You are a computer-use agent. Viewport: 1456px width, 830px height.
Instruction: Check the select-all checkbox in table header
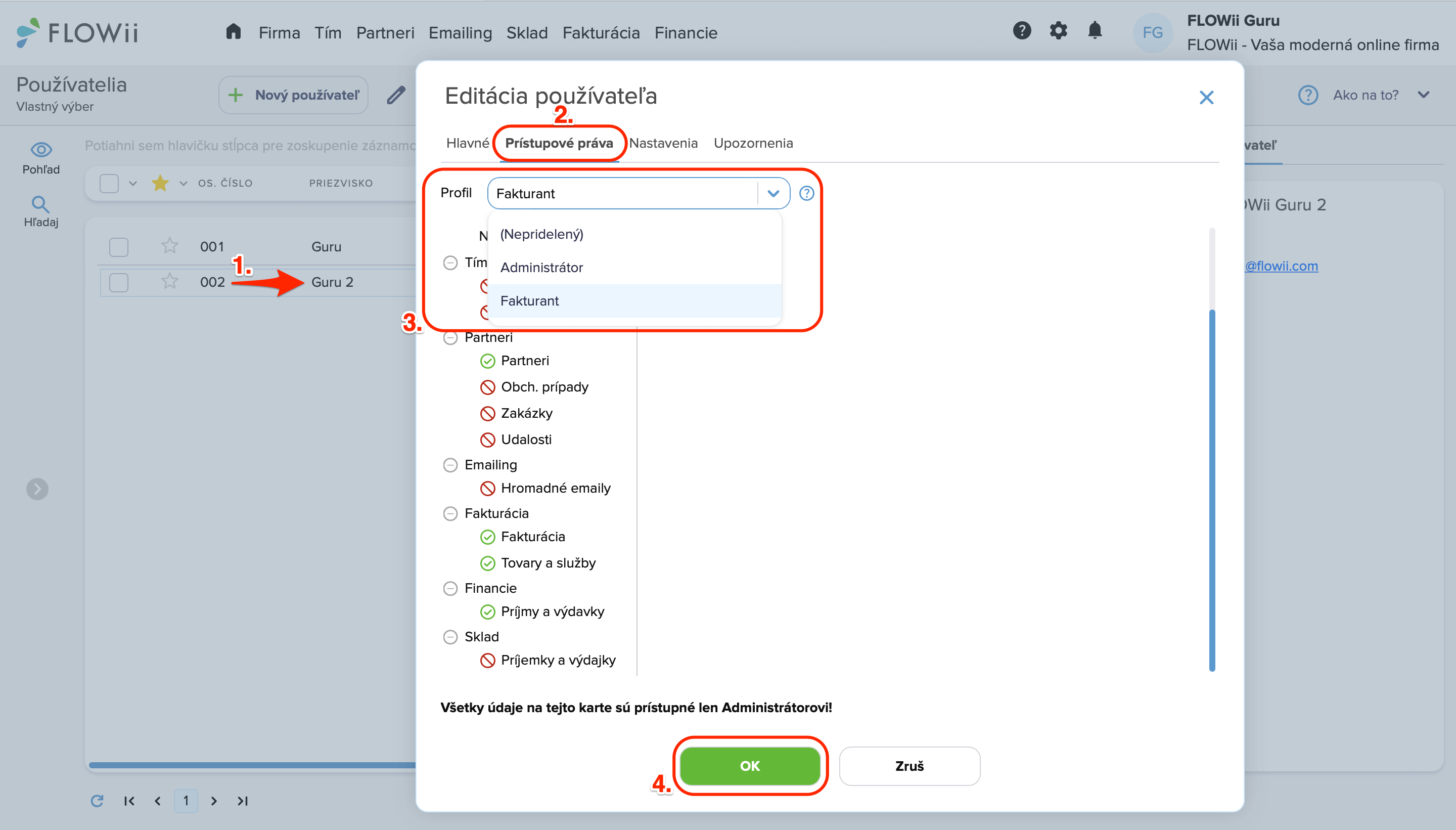pos(109,184)
